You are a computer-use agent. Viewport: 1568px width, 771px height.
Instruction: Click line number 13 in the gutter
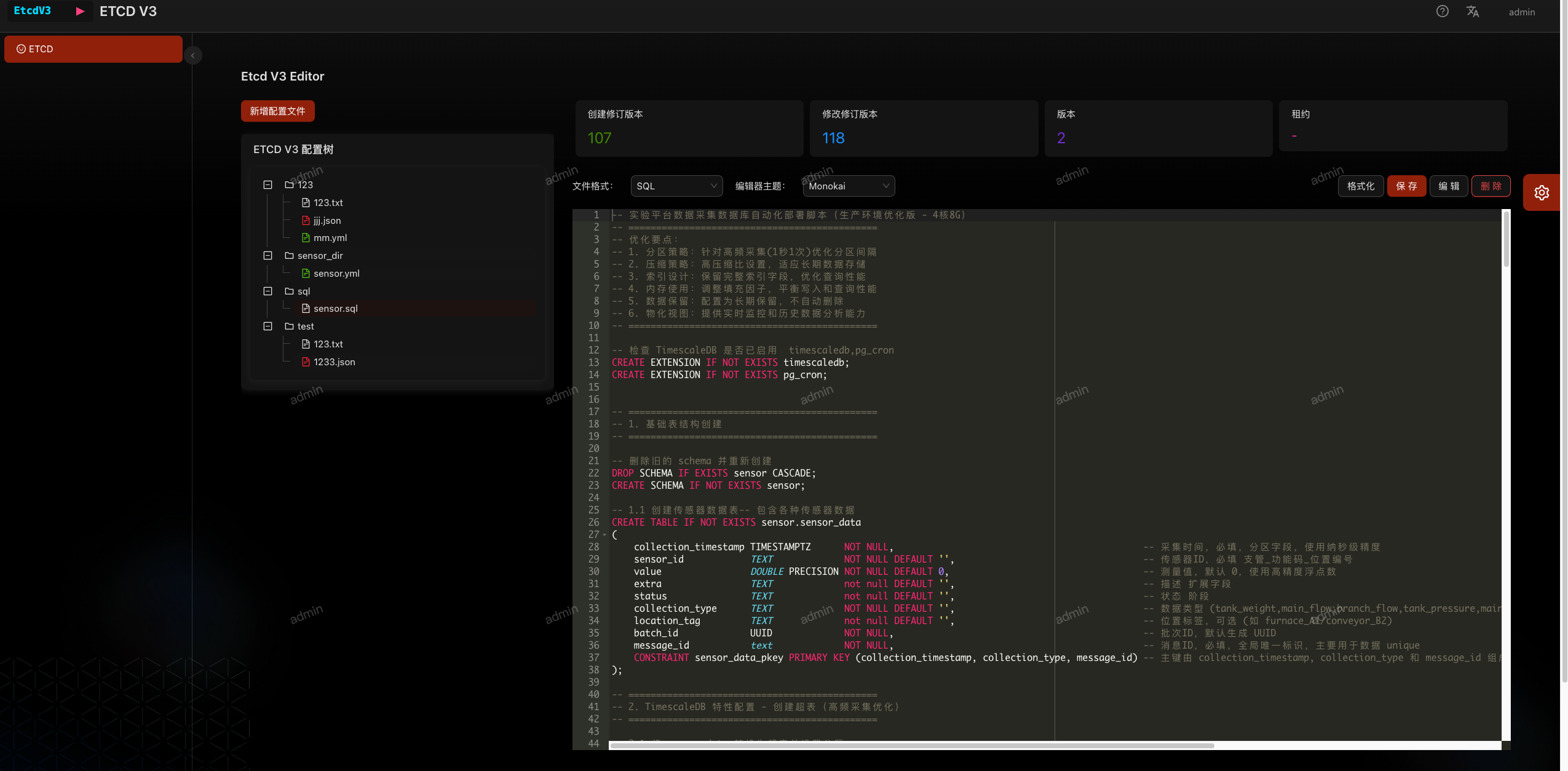[593, 362]
